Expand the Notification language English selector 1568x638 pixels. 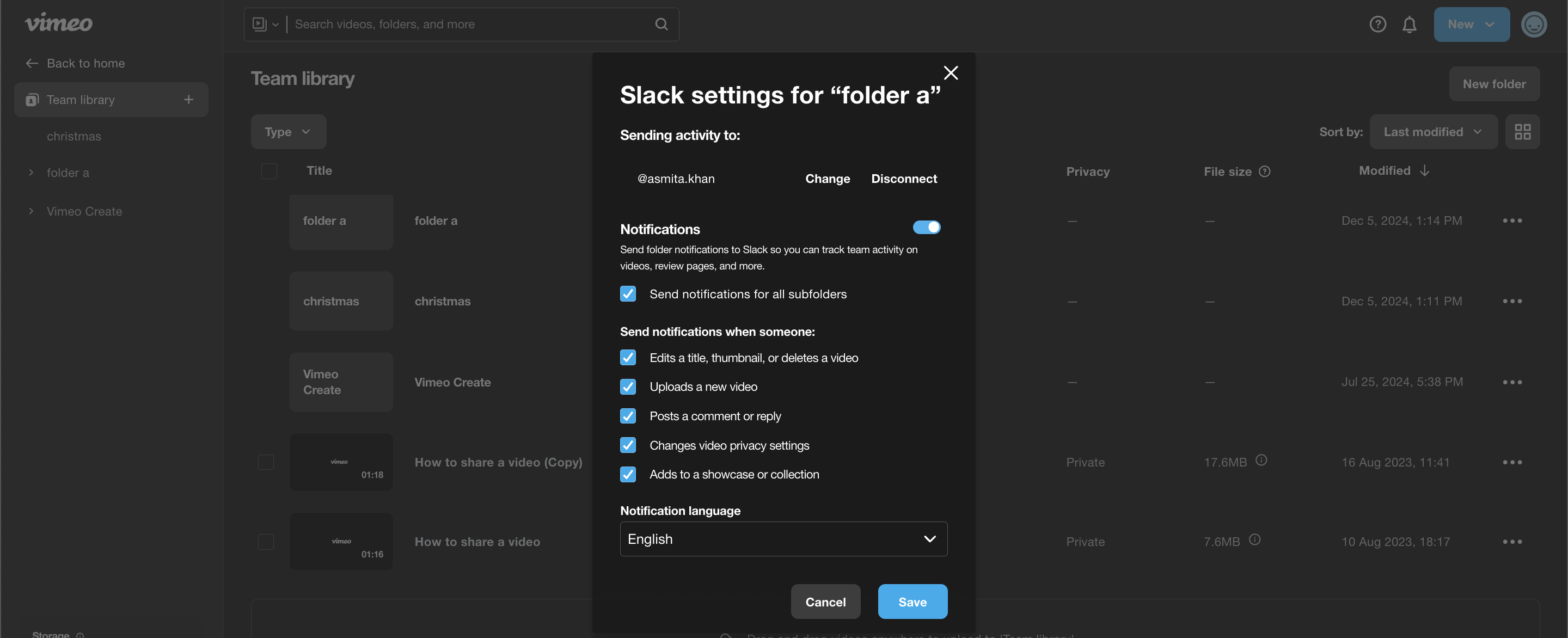click(783, 538)
